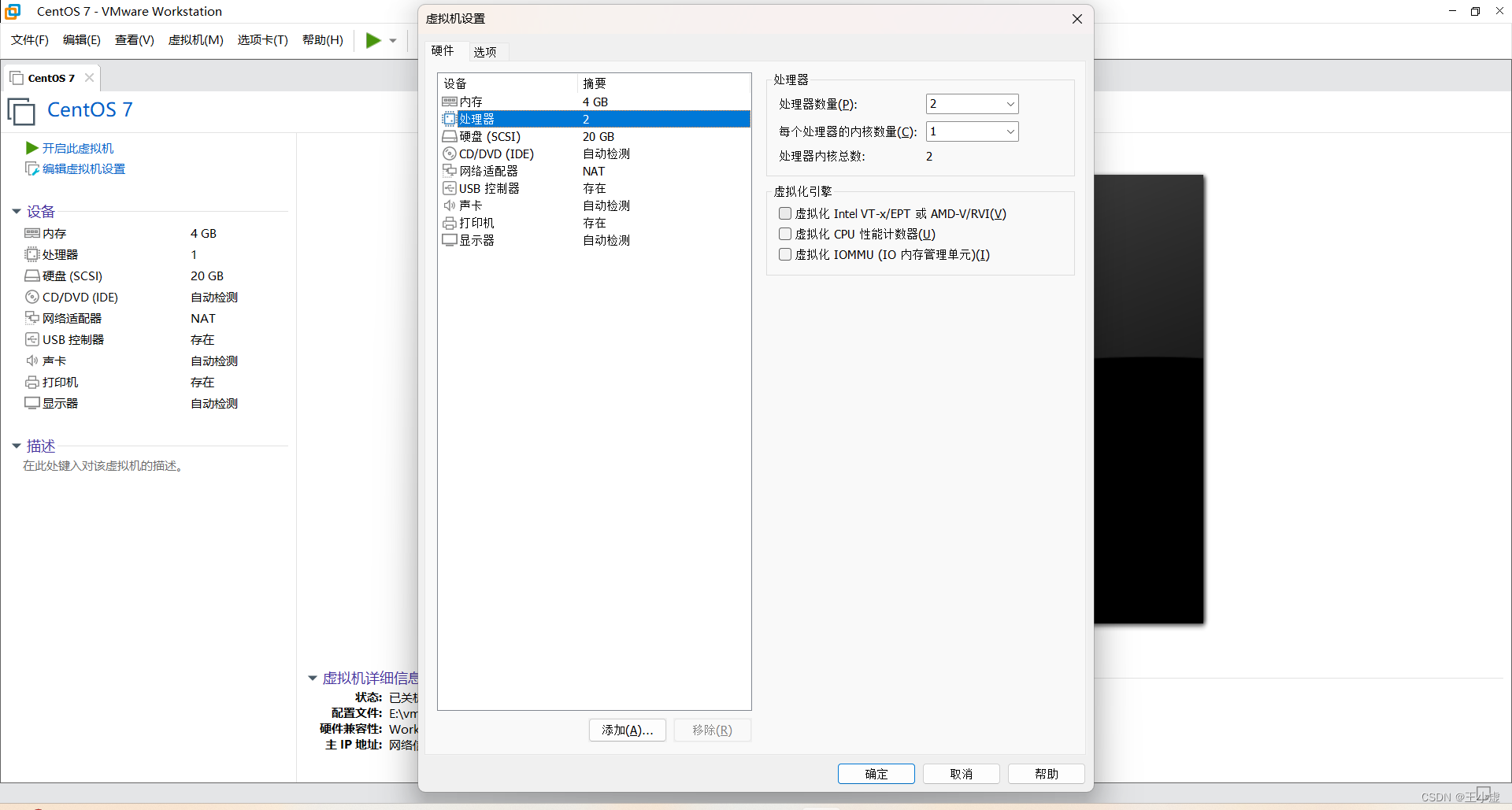
Task: Select the 声卡 sound card icon in the settings dialog
Action: 450,205
